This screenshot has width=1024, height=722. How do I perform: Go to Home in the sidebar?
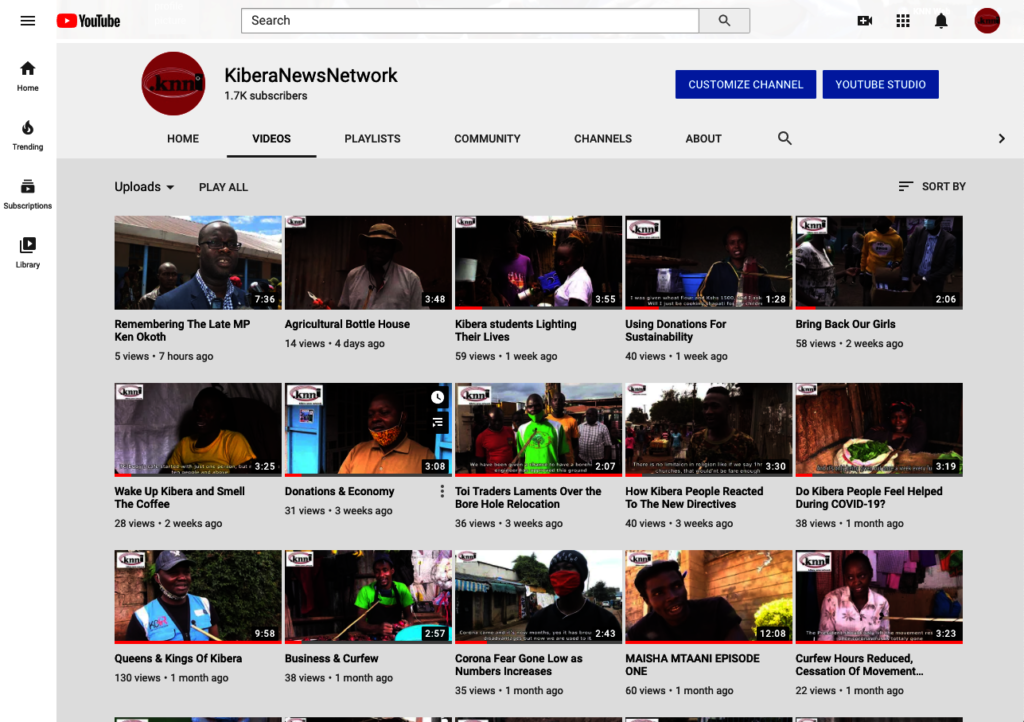(27, 76)
